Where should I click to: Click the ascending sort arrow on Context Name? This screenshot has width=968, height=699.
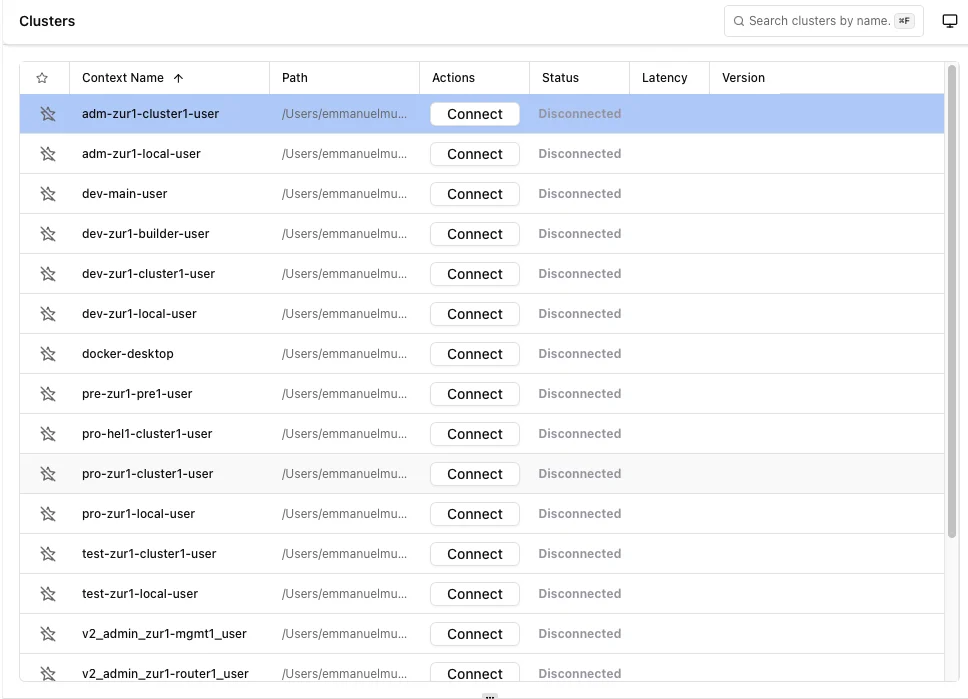click(x=177, y=77)
